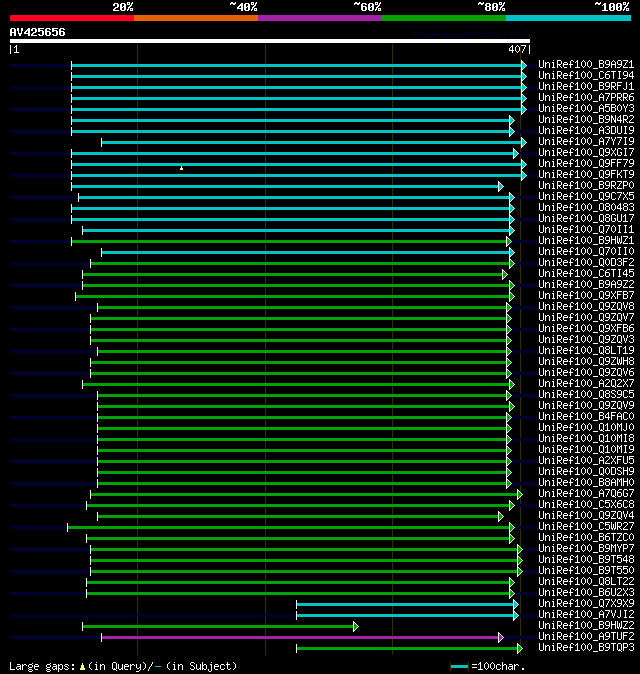The image size is (640, 674).
Task: Select the UniRef100_B6U2X3 label
Action: 586,592
